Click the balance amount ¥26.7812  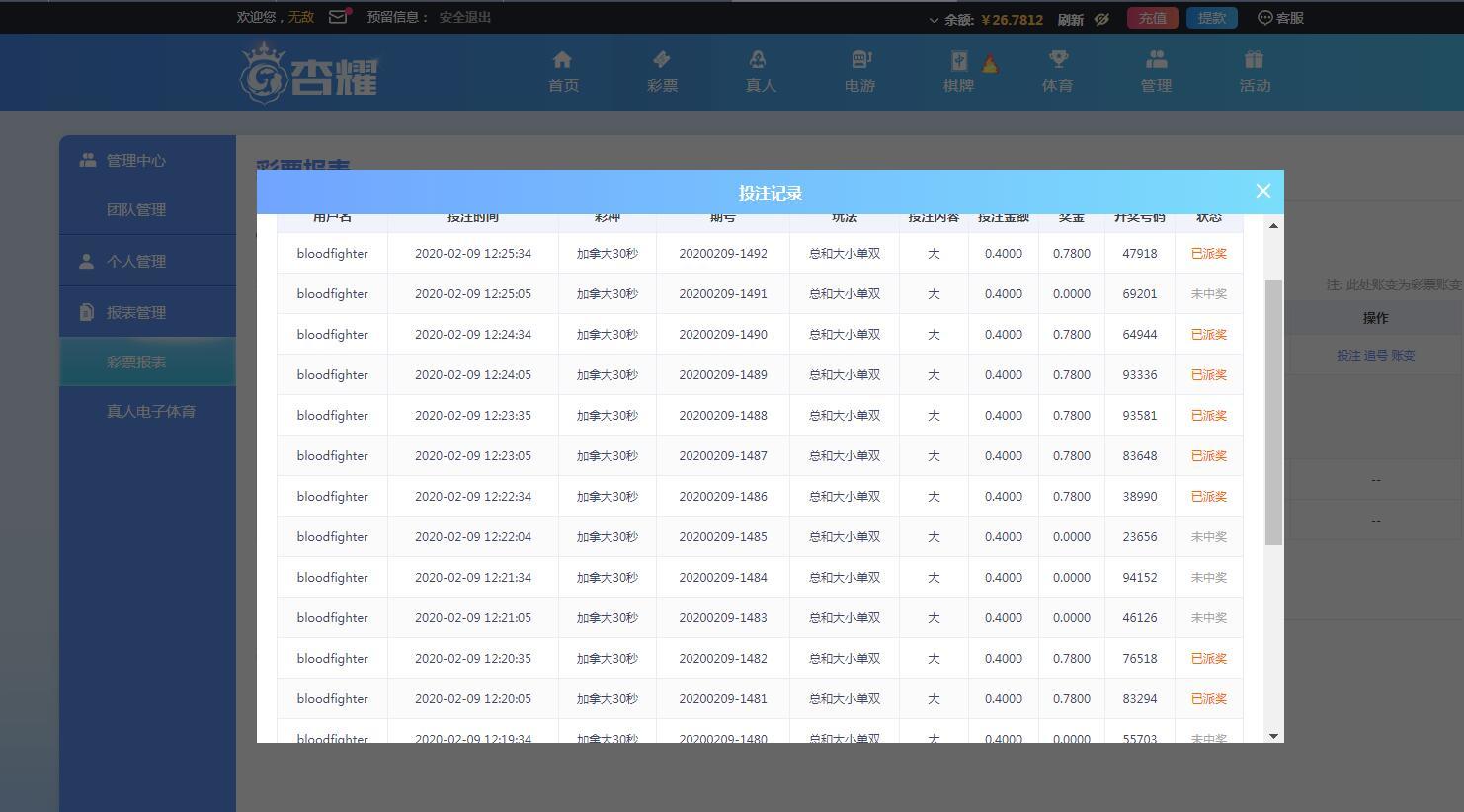(x=1013, y=20)
